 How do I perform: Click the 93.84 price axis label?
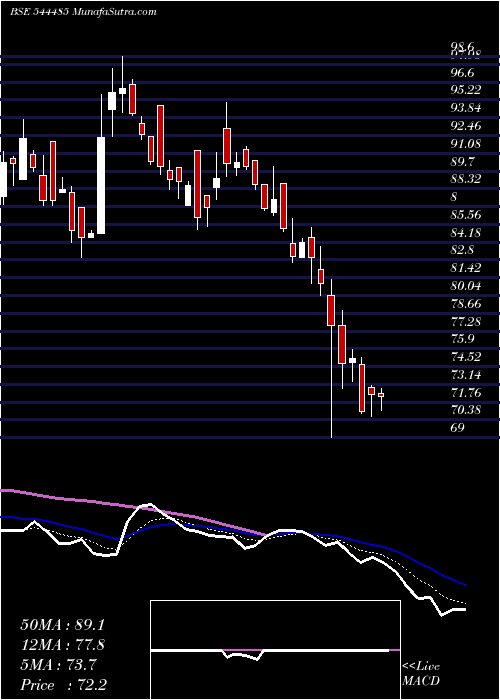pyautogui.click(x=466, y=108)
